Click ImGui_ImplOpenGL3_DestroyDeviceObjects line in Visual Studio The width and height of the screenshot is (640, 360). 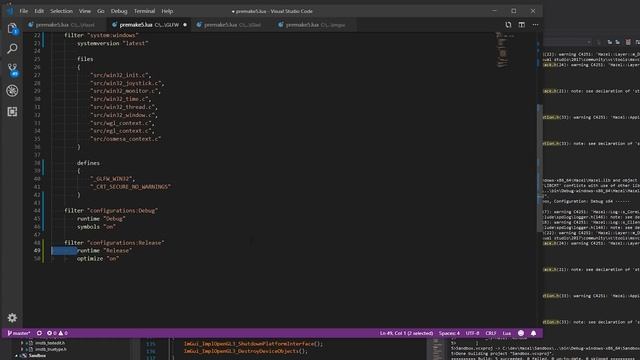click(x=245, y=351)
